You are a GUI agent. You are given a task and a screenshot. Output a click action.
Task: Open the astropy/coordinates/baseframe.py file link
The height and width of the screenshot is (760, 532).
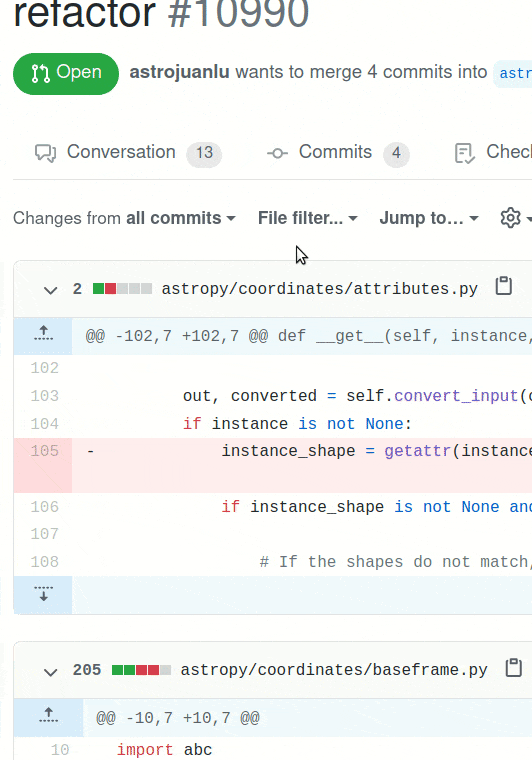(334, 670)
